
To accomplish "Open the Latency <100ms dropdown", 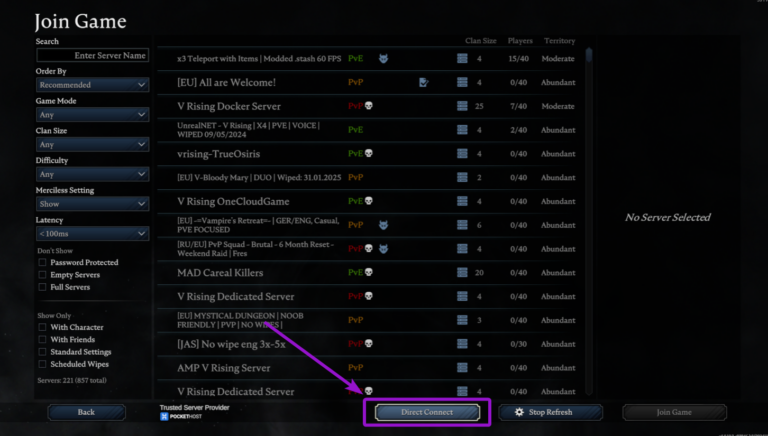I will click(x=93, y=234).
